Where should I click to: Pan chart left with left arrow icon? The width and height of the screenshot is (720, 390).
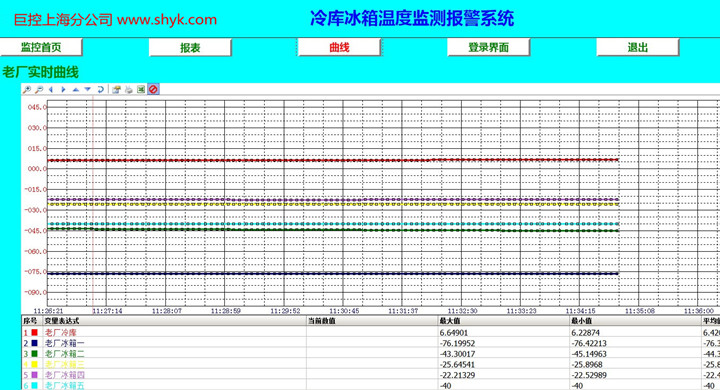(51, 90)
